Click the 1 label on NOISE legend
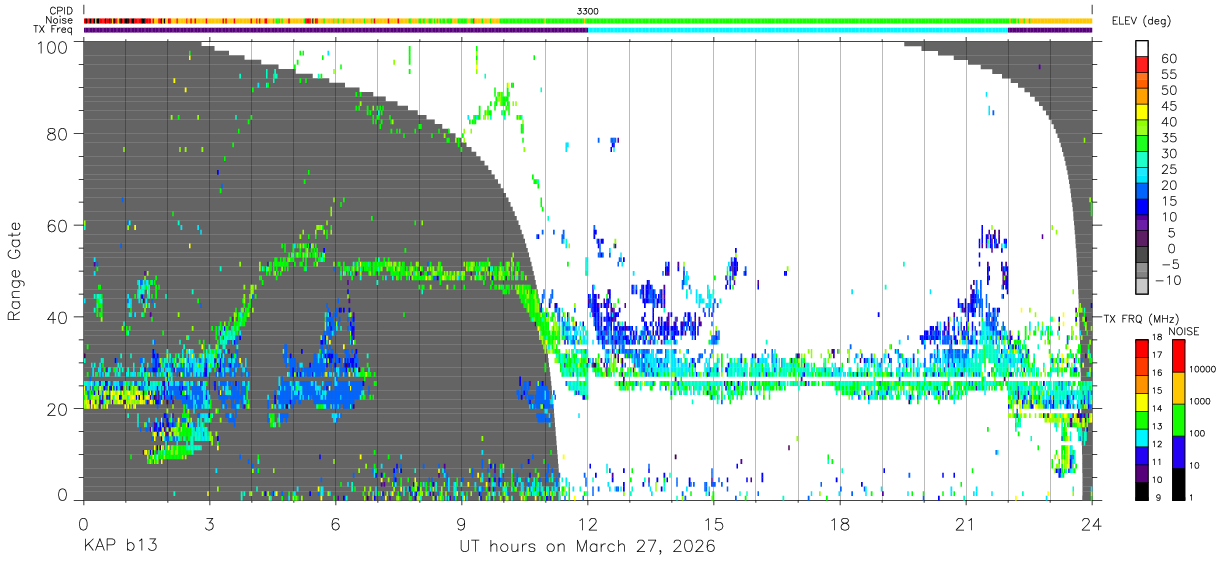 [x=1190, y=498]
